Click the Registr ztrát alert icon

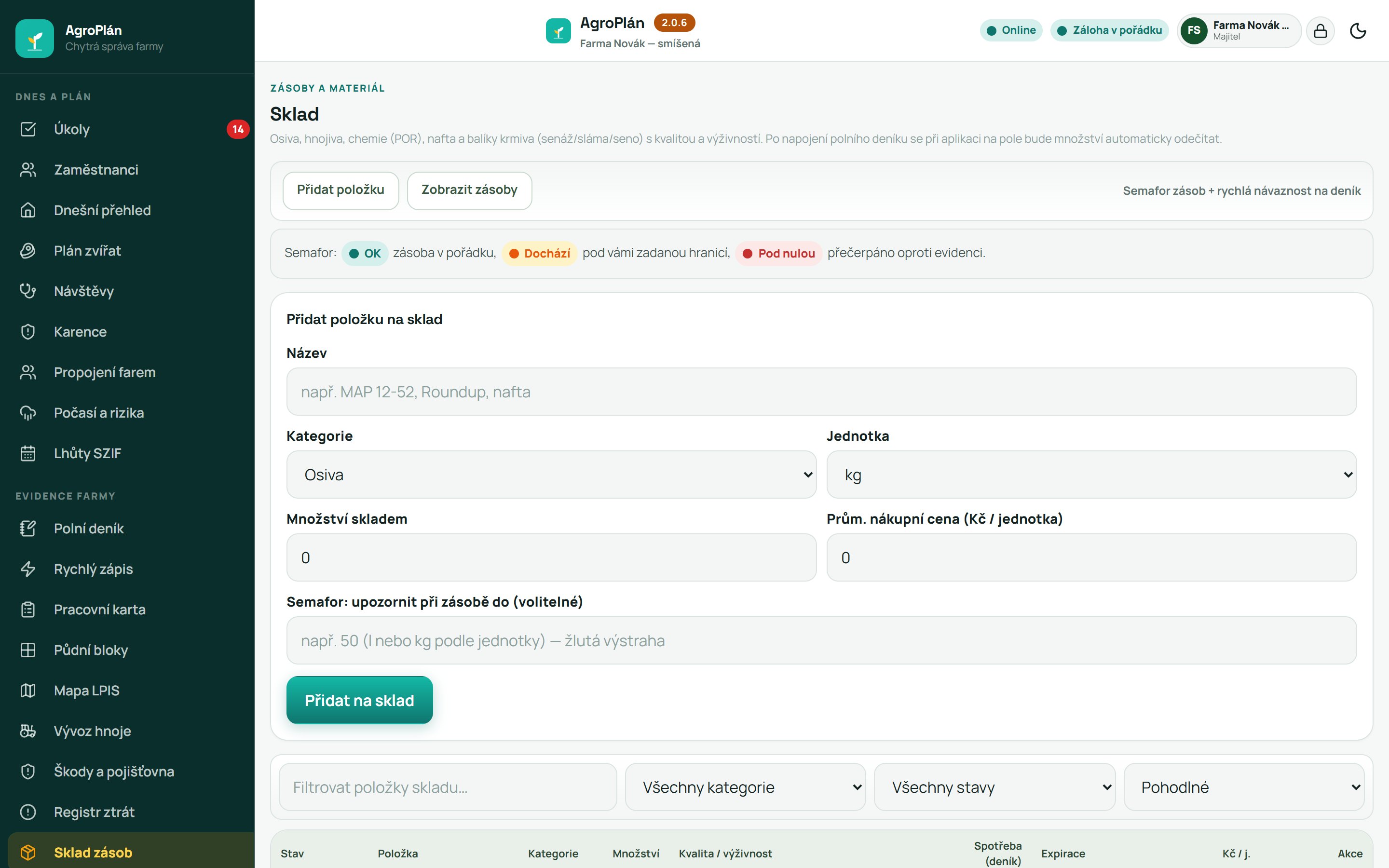point(27,813)
